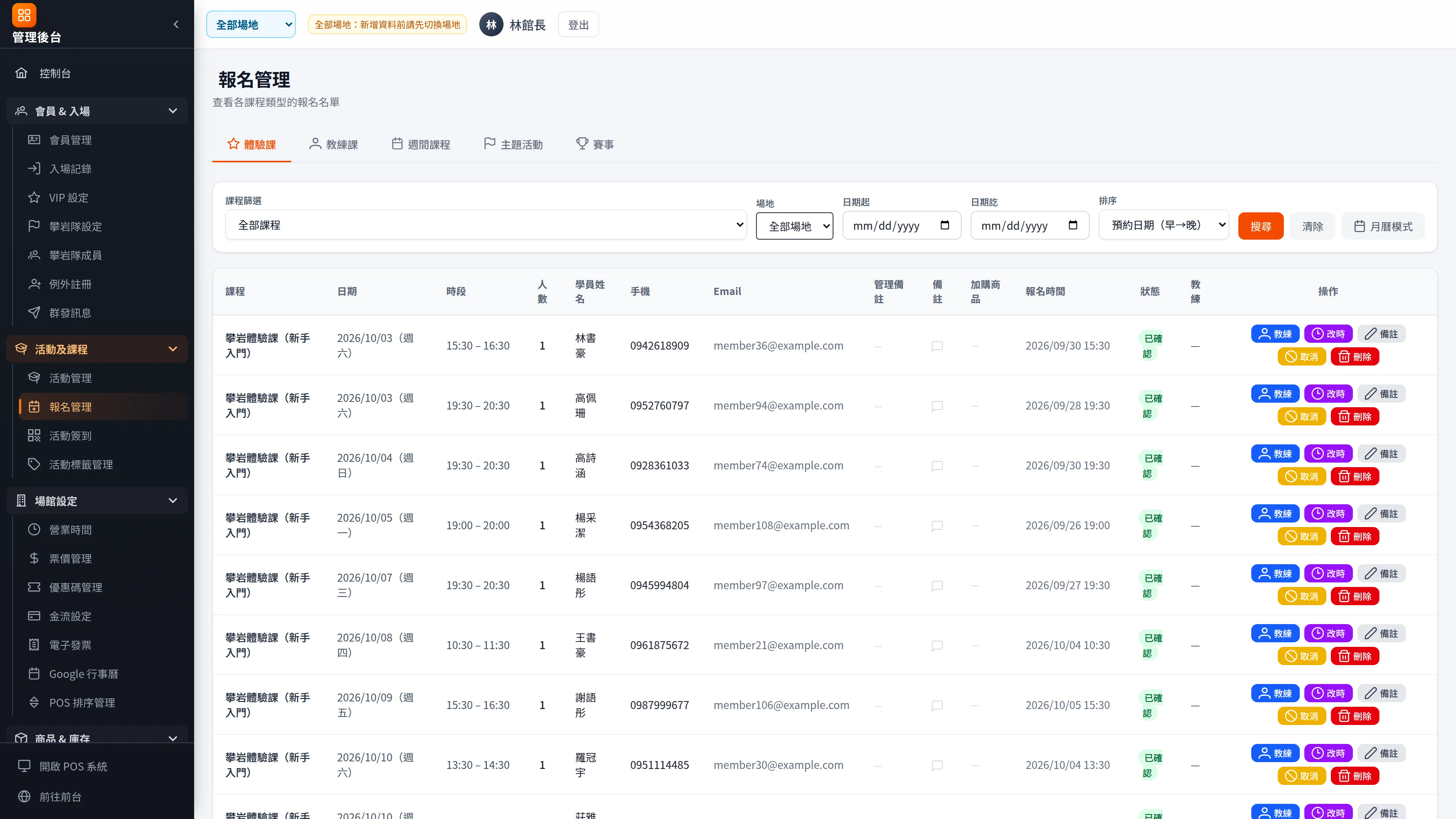Click the note bubble icon for 林書豪 row
Screen dimensions: 1456x819
click(937, 346)
